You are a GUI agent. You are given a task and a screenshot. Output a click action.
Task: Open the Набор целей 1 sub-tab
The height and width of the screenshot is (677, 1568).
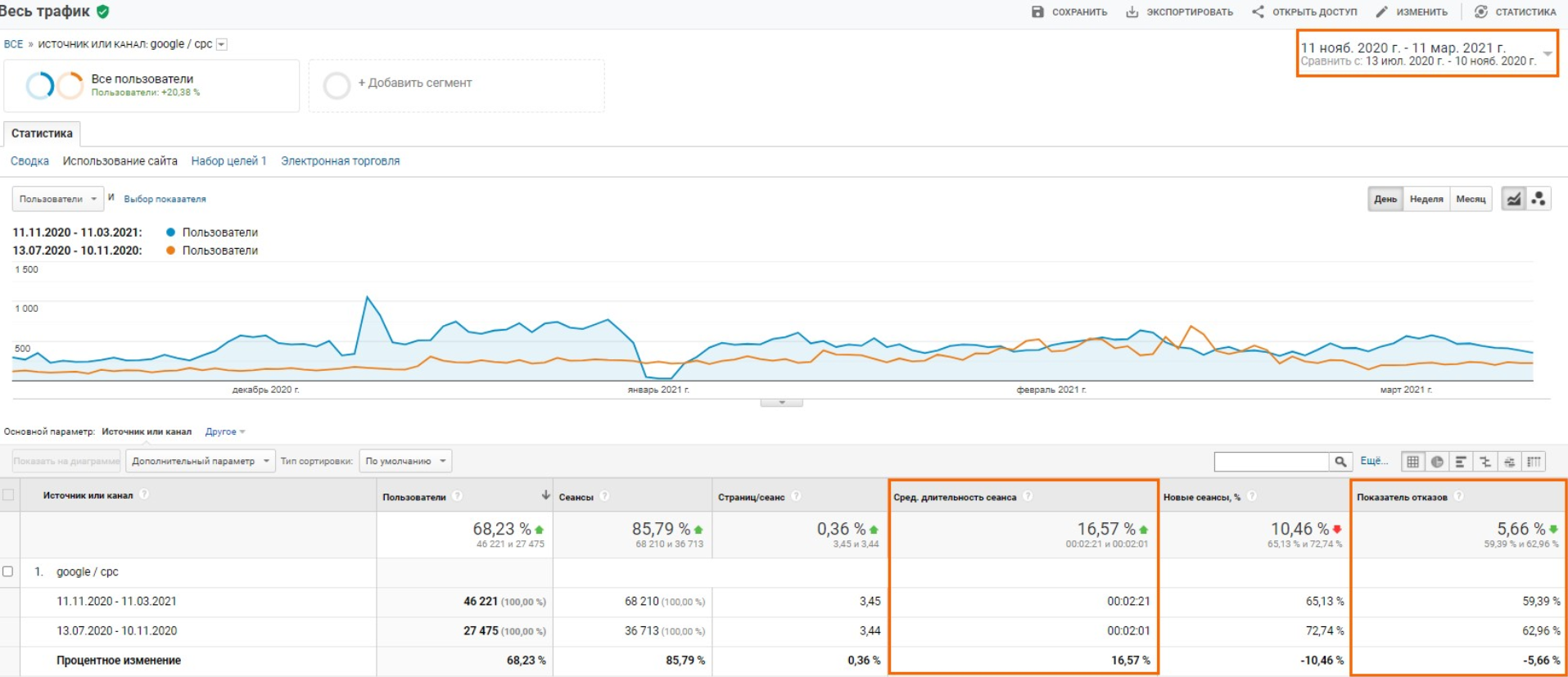tap(229, 161)
